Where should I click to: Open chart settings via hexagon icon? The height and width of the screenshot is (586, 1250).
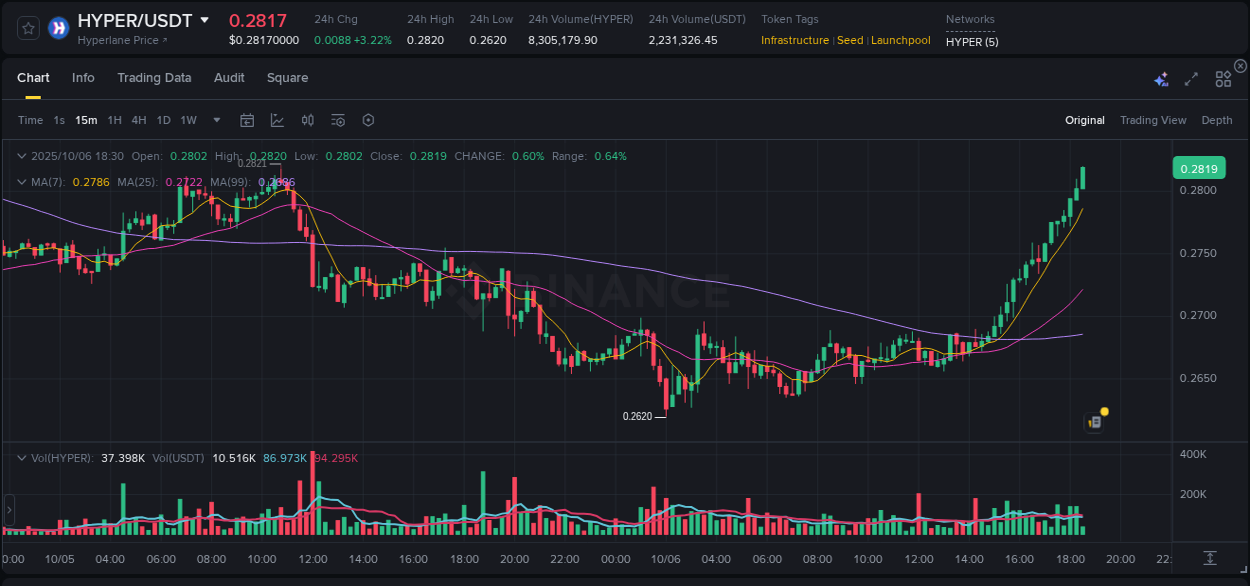368,120
